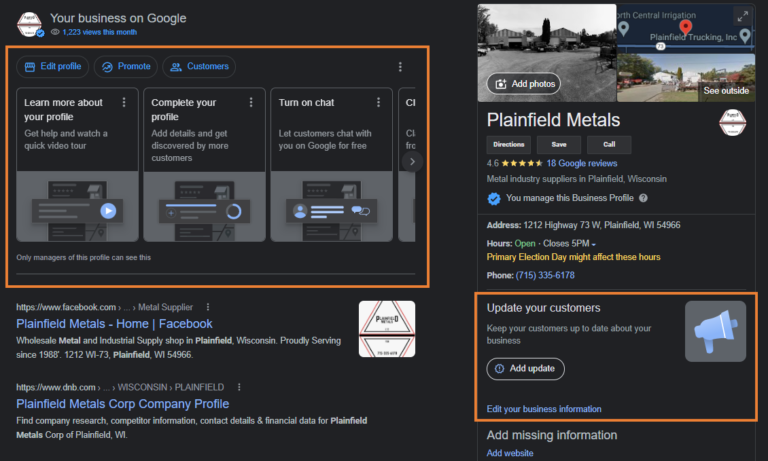Click the red map pin on the map

tap(686, 27)
